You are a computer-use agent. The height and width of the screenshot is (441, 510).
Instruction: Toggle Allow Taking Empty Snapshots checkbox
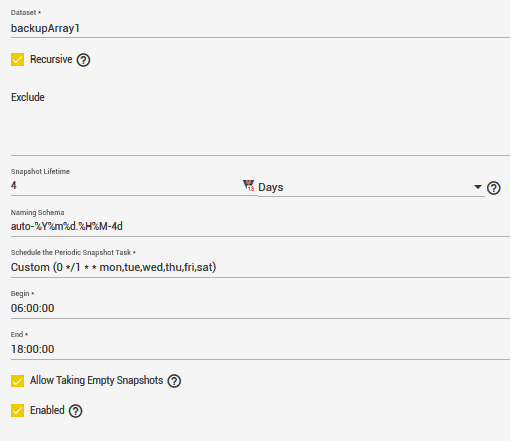(x=17, y=381)
